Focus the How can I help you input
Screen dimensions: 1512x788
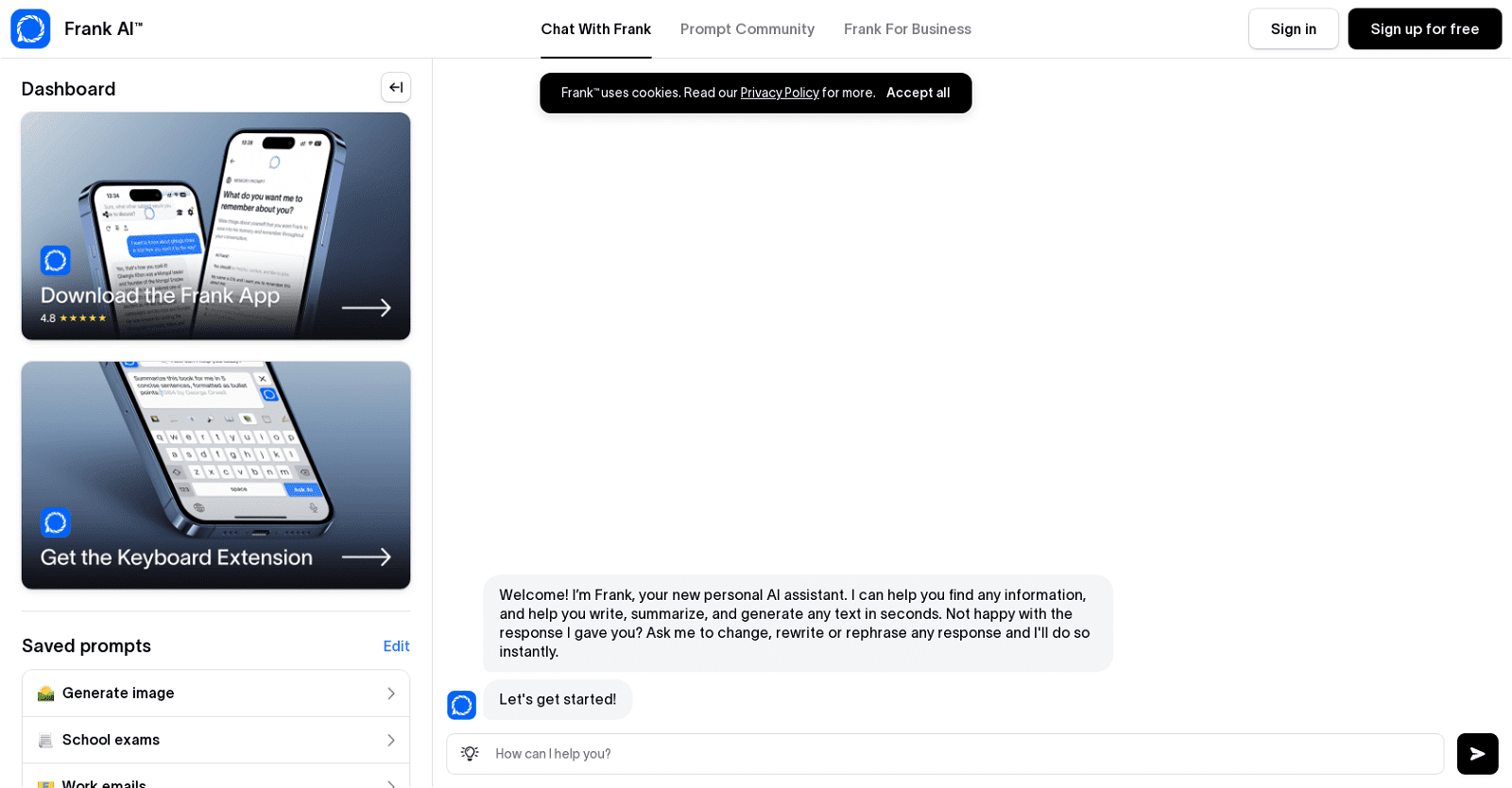point(964,754)
